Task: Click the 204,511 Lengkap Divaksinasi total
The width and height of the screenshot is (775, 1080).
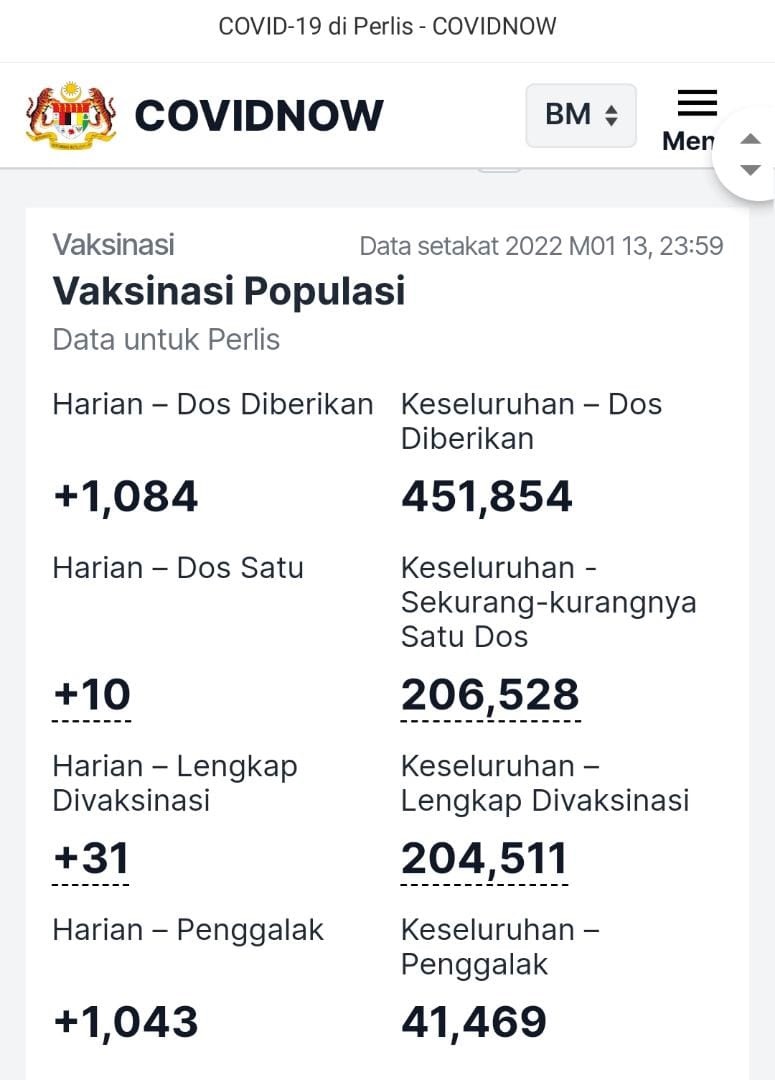Action: (484, 859)
